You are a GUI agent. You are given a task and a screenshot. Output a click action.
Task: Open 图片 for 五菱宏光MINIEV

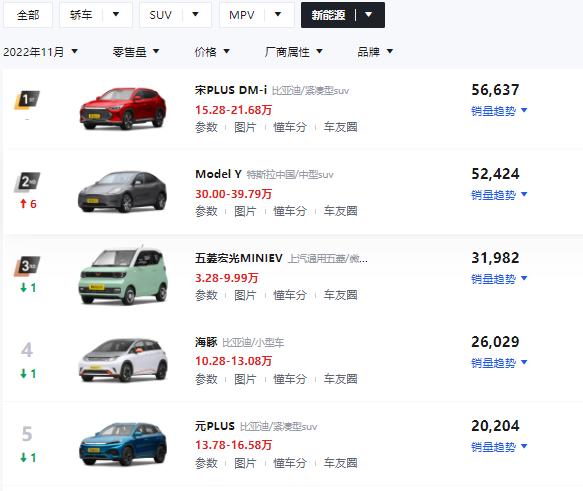pos(245,295)
